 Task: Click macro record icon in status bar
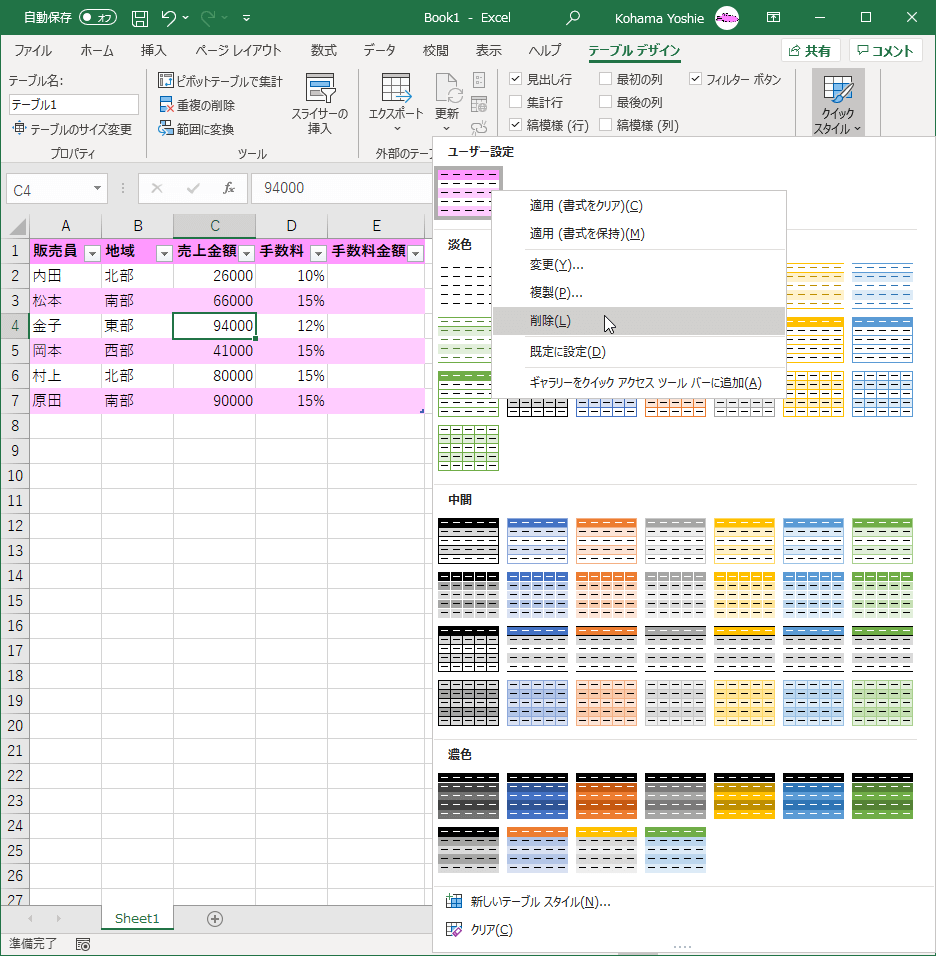(x=83, y=944)
